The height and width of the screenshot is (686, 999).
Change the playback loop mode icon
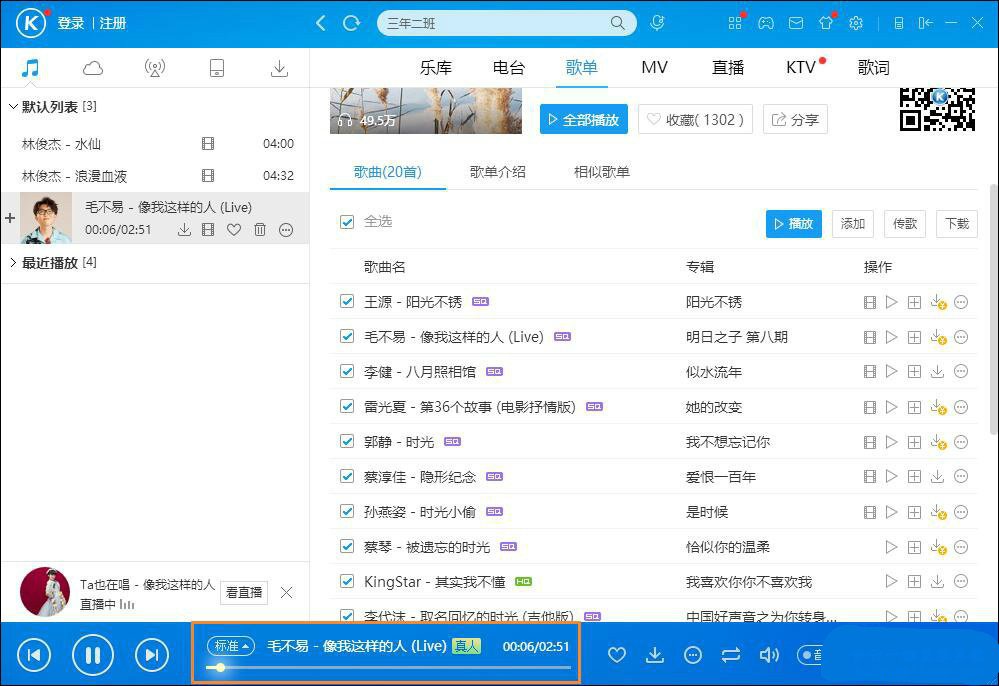pyautogui.click(x=730, y=655)
